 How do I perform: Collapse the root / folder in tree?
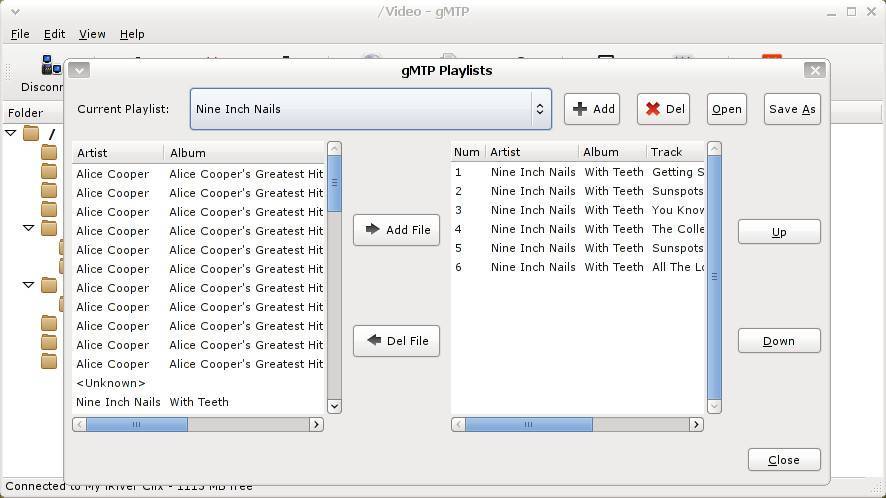[x=11, y=133]
